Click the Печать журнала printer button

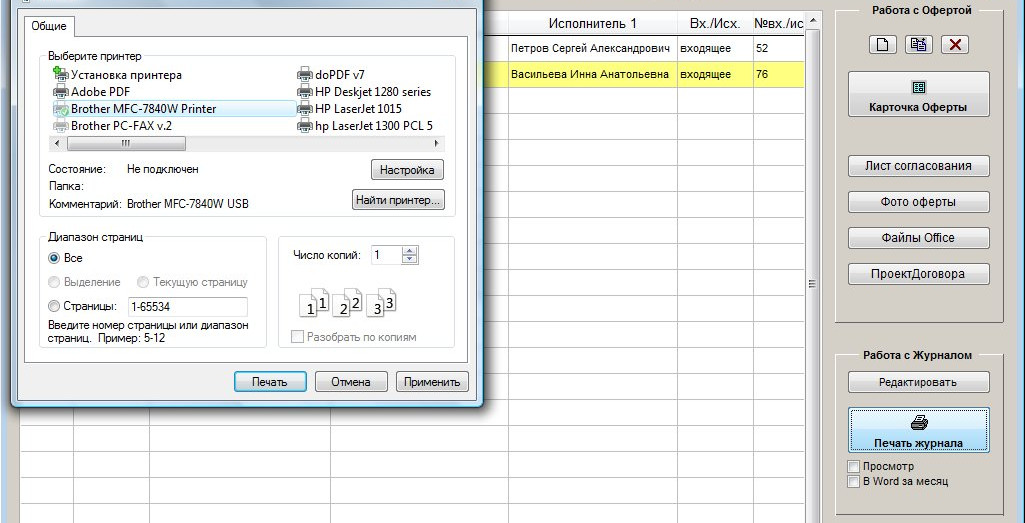point(918,430)
